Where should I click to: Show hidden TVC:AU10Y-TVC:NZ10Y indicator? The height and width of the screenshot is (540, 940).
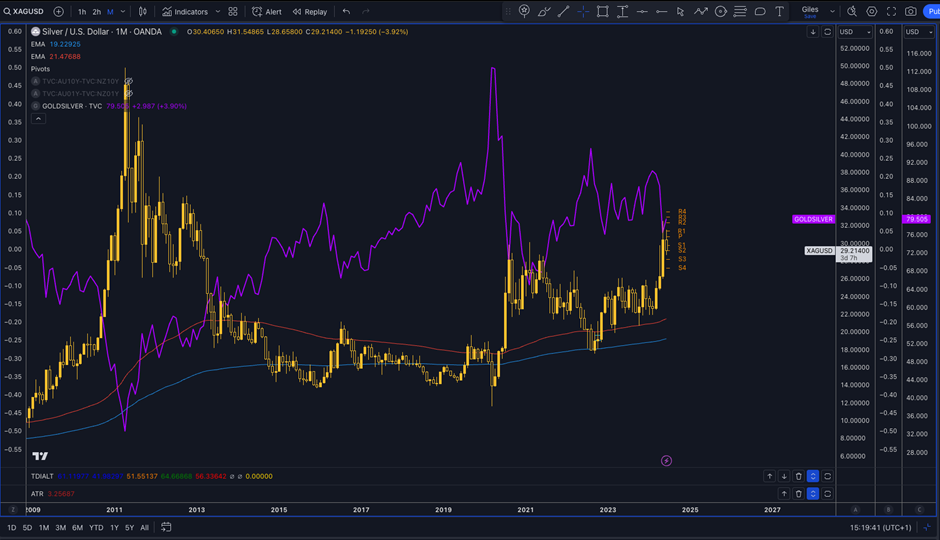tap(128, 81)
